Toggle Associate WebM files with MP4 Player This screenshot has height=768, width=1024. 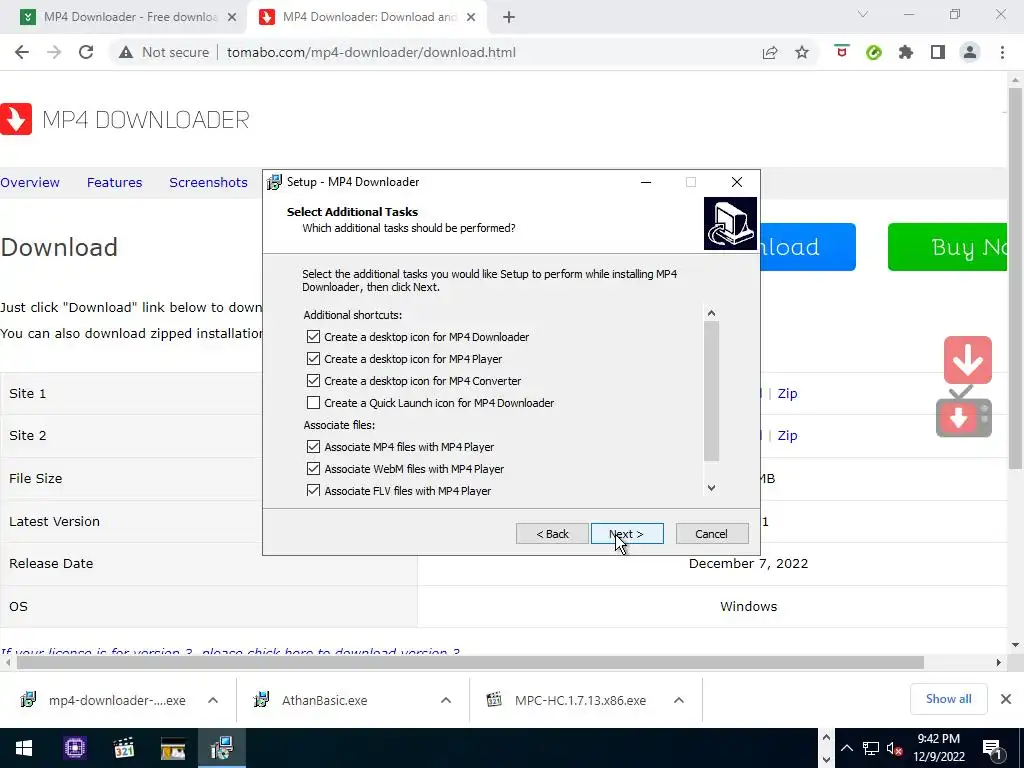tap(313, 469)
